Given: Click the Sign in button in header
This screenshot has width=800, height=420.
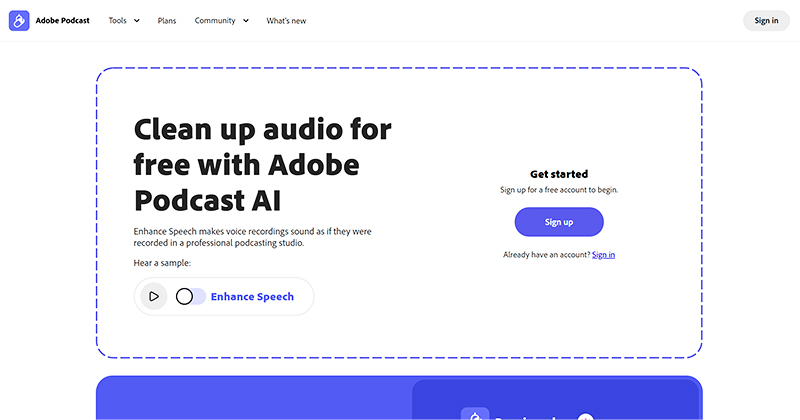Looking at the screenshot, I should coord(766,20).
